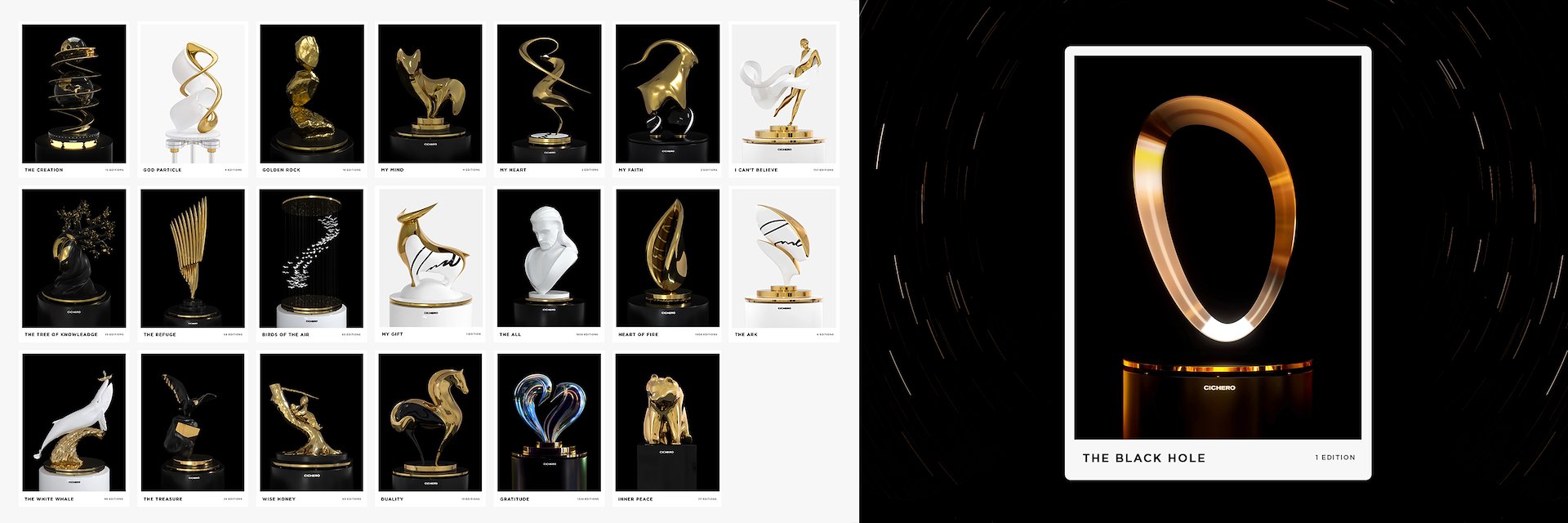This screenshot has width=1568, height=523.
Task: Open The Creation sculpture card
Action: pos(74,100)
